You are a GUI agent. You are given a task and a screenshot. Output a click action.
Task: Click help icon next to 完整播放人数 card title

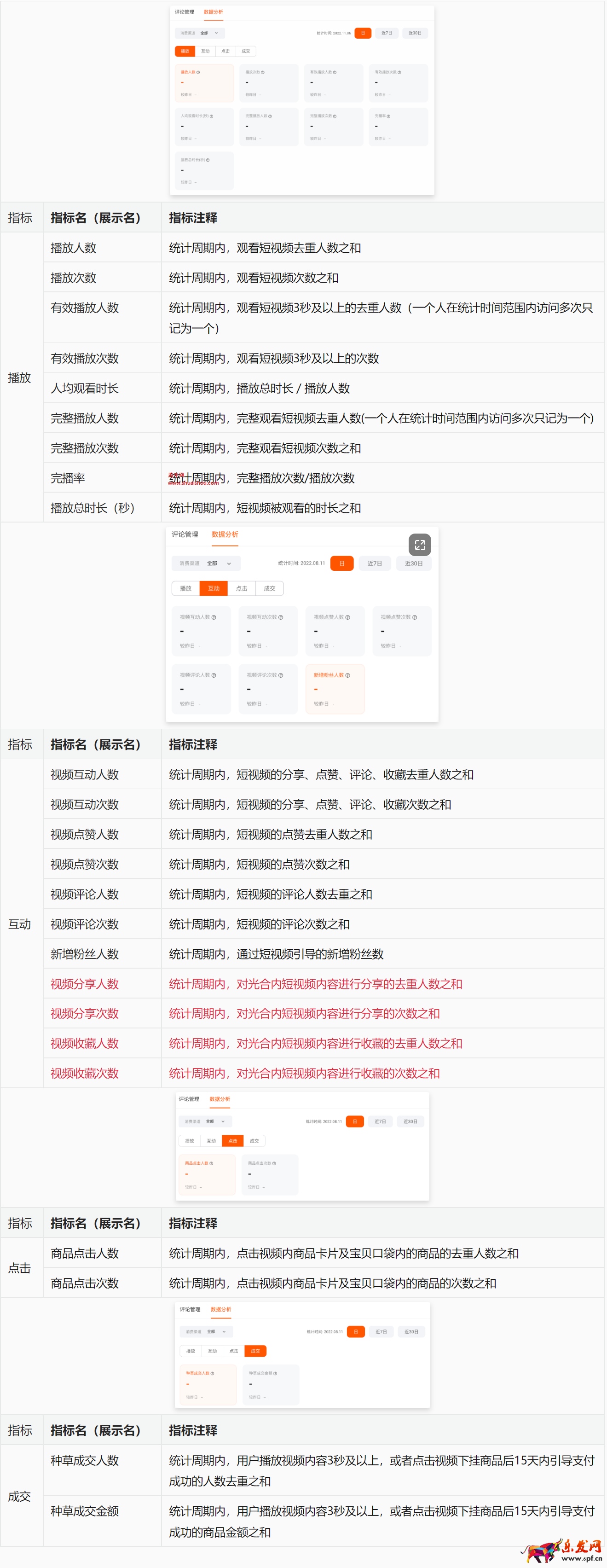(269, 116)
